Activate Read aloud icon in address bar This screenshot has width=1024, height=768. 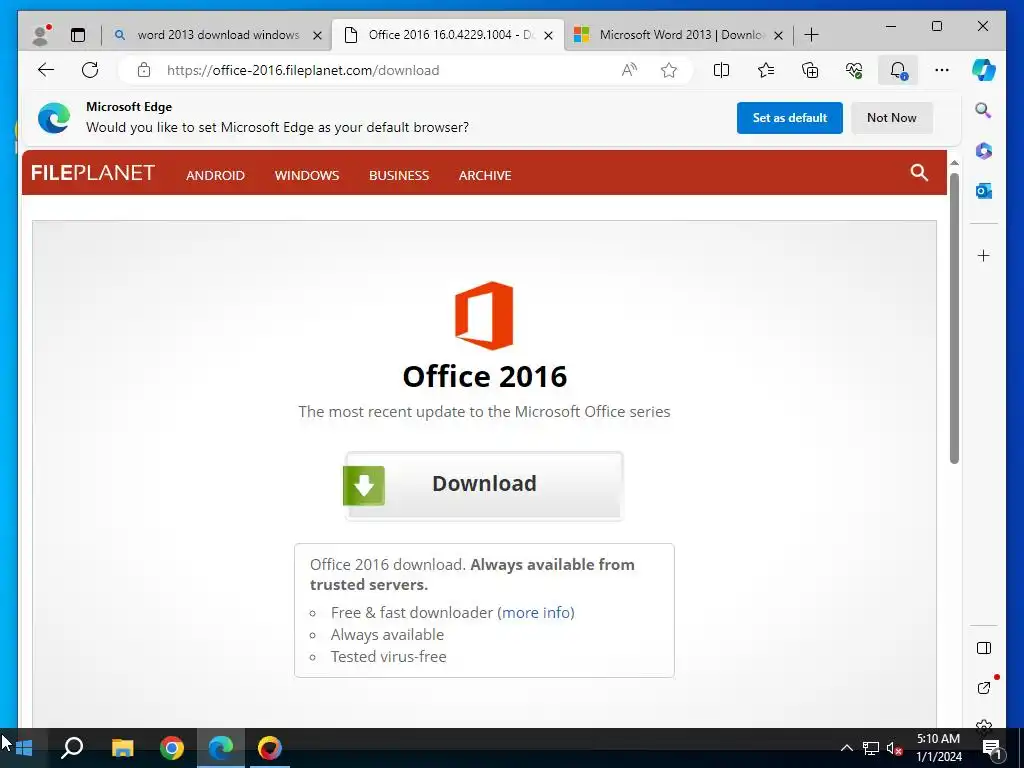pos(629,70)
